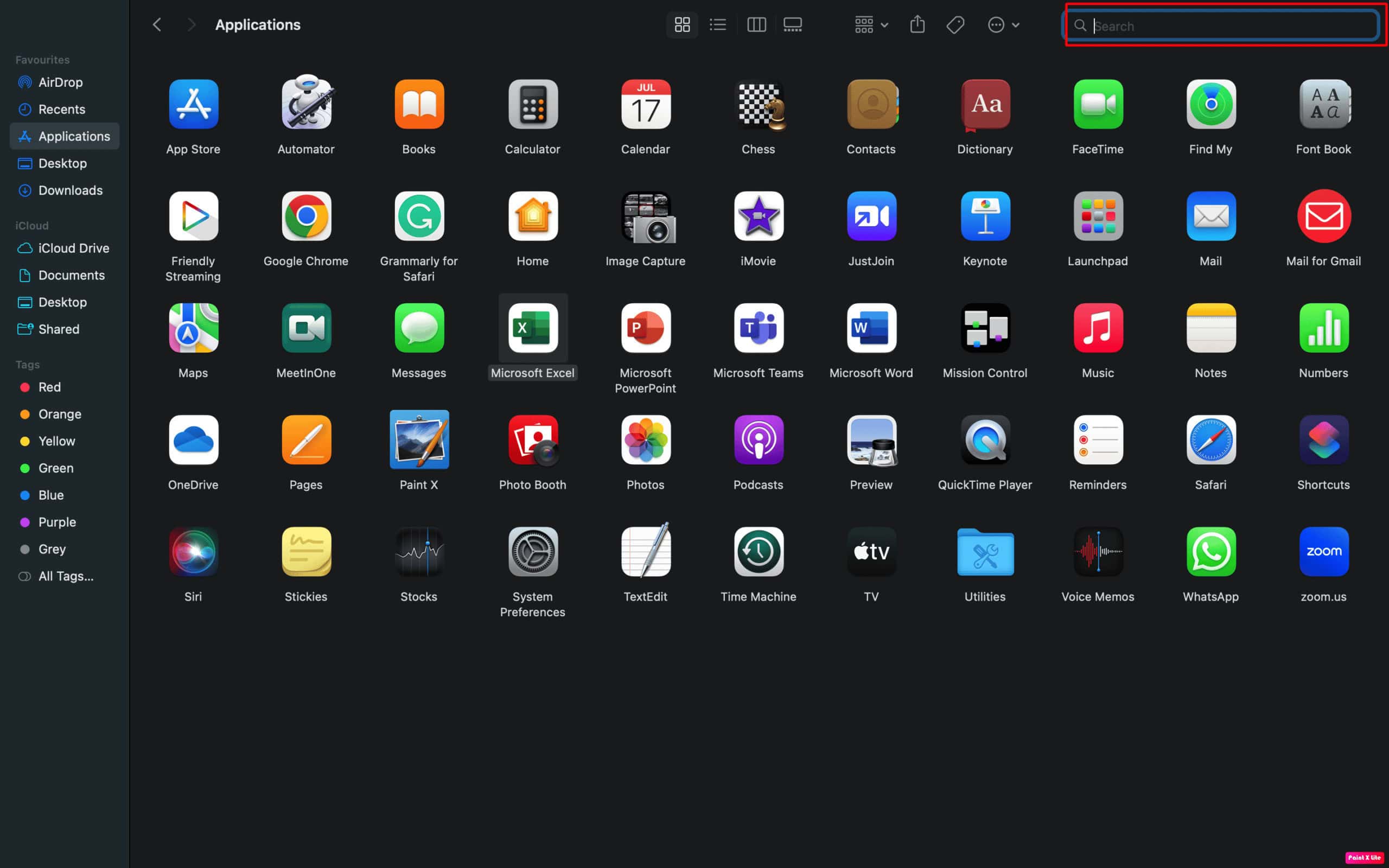Screen dimensions: 1389x868
Task: Click the Keynote app icon
Action: (985, 216)
